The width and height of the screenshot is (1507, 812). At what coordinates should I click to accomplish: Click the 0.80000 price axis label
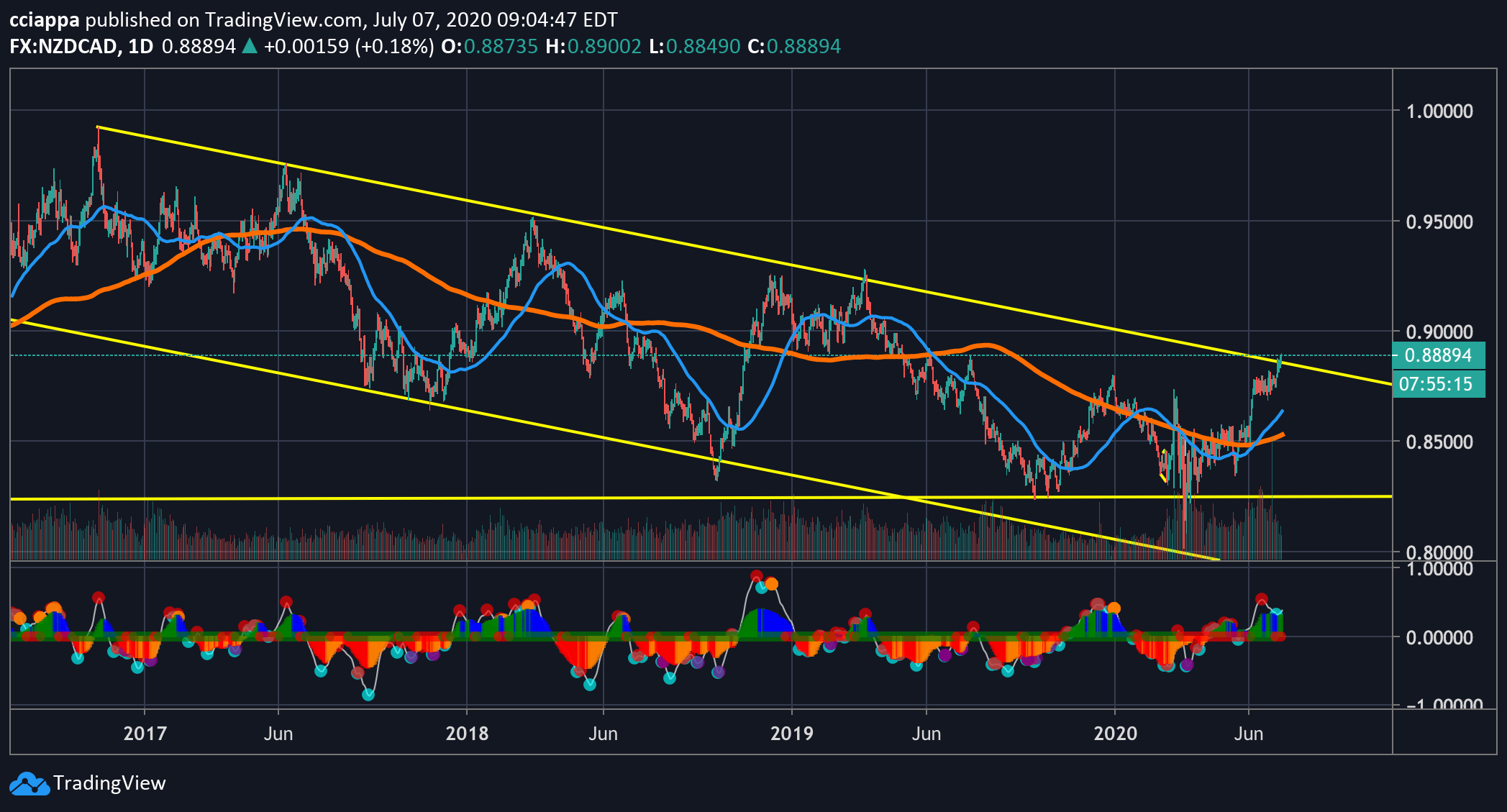1439,552
